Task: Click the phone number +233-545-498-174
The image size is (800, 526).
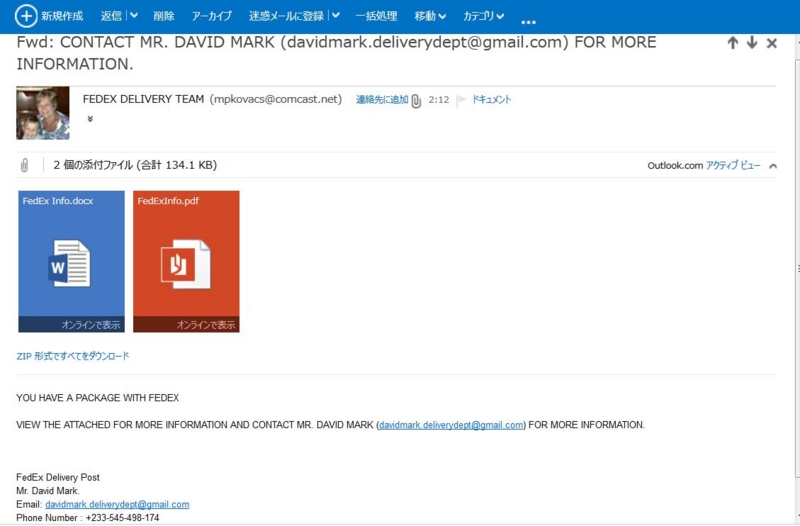Action: [122, 517]
